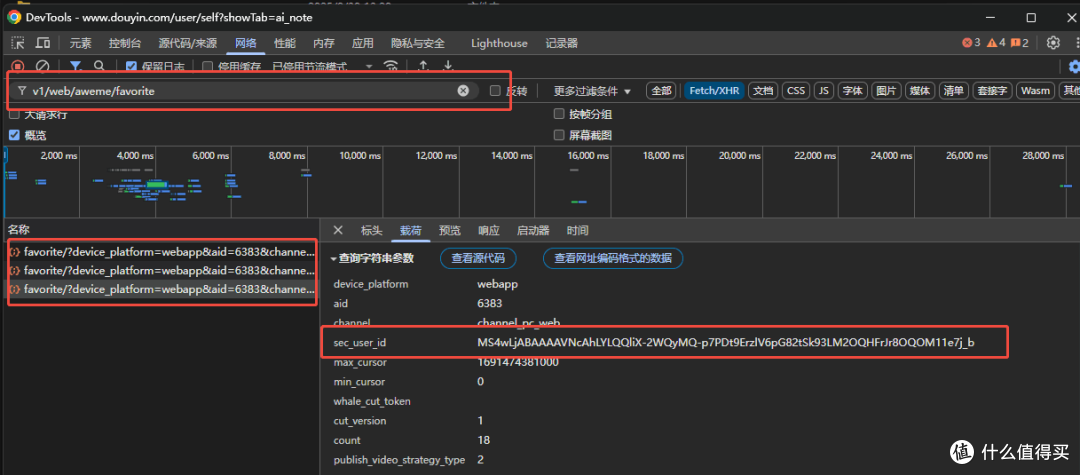Select the 网络 panel tab
The image size is (1080, 475).
tap(246, 43)
